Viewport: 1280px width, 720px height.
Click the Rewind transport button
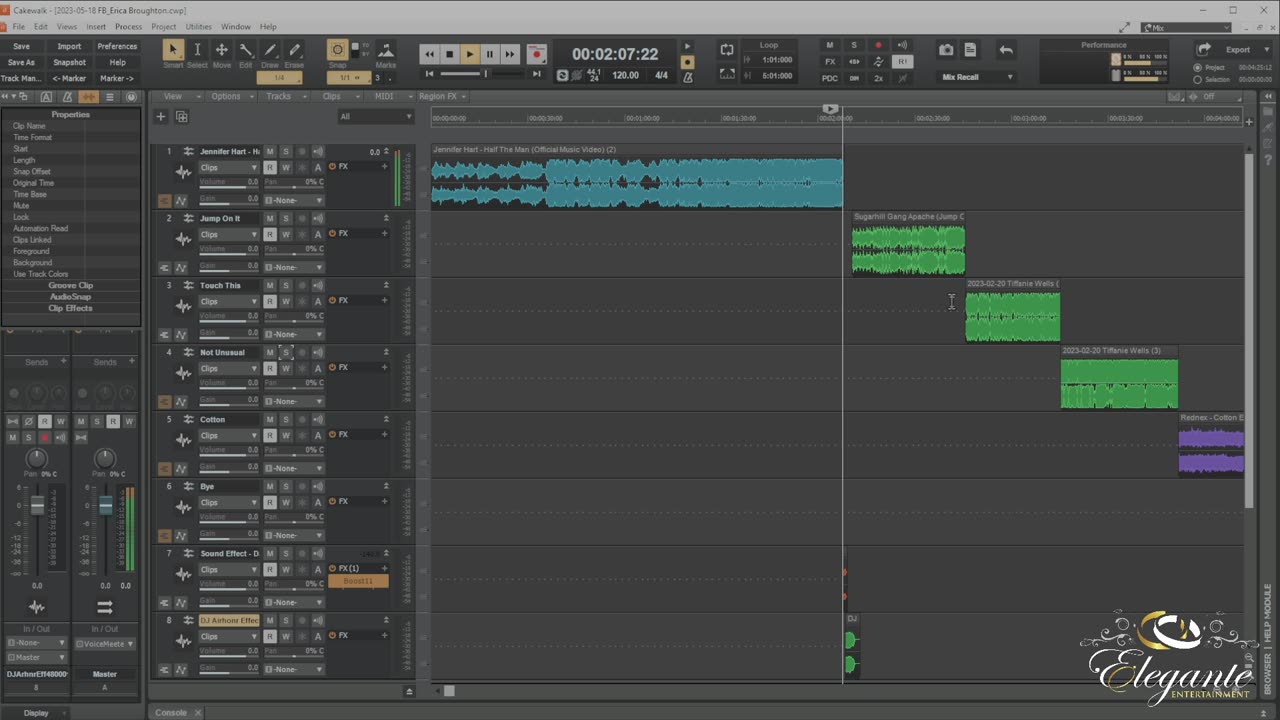(x=429, y=54)
